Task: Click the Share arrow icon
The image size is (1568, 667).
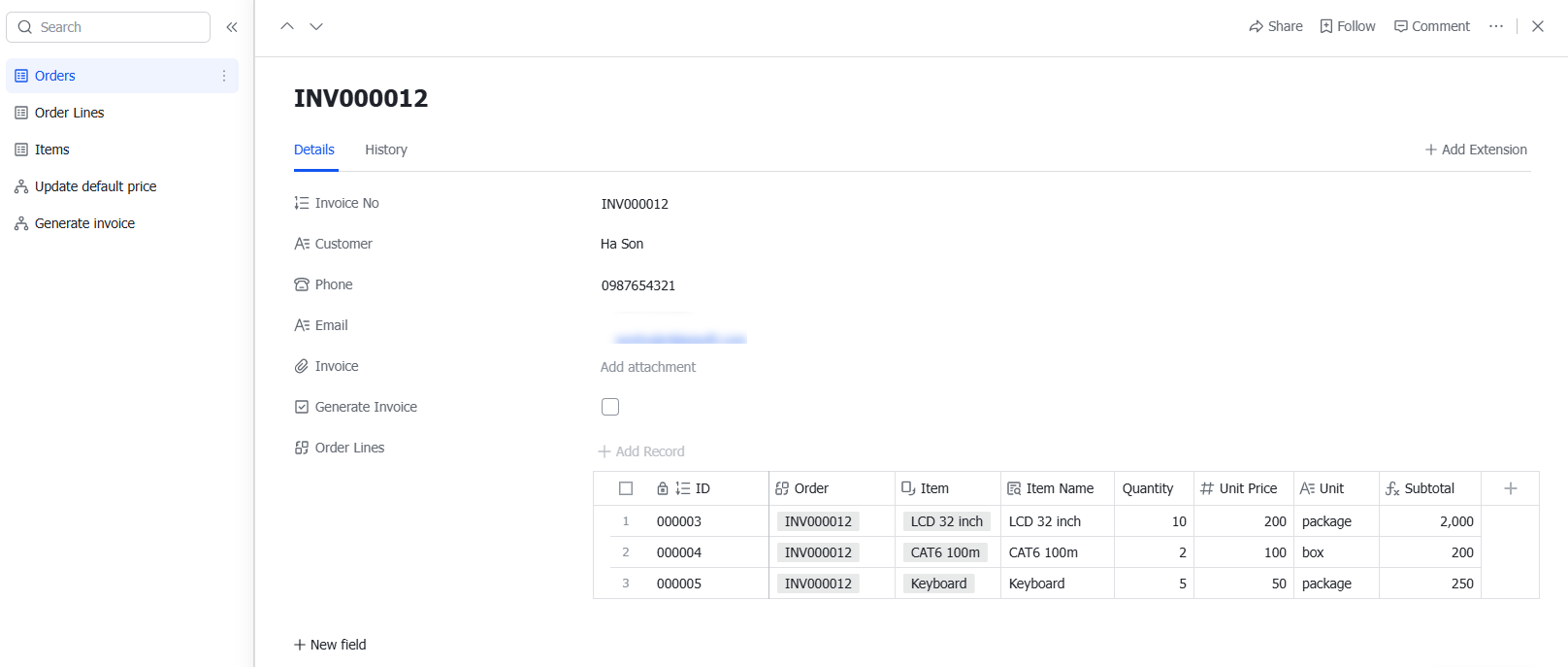Action: (x=1257, y=26)
